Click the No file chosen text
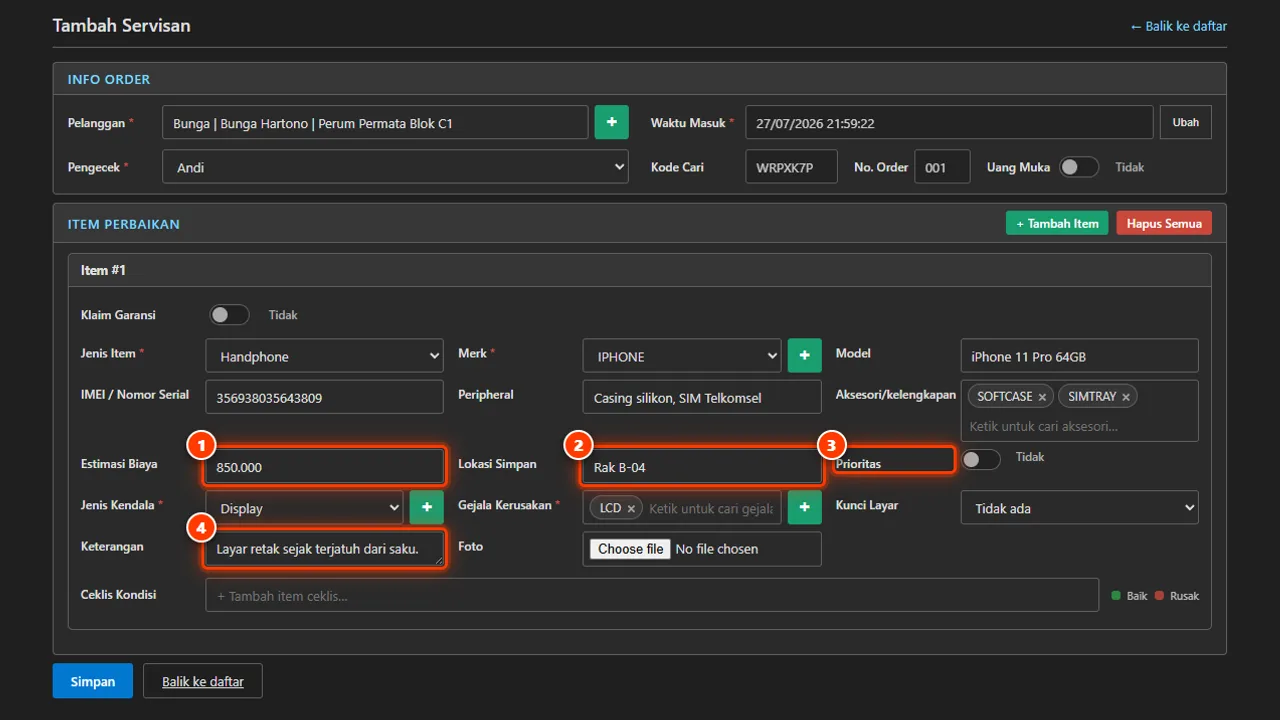The height and width of the screenshot is (720, 1280). pos(717,549)
